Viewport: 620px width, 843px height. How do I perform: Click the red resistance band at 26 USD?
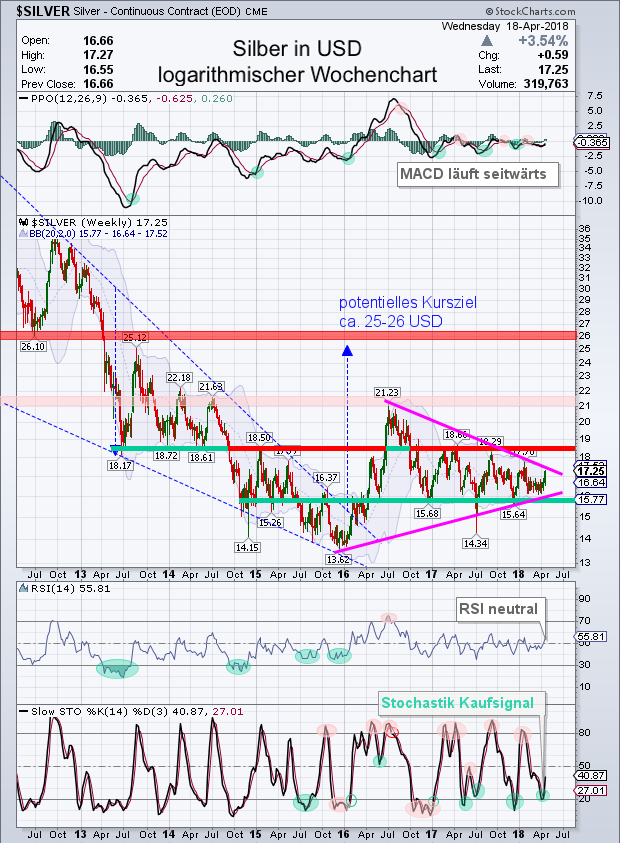pos(300,334)
